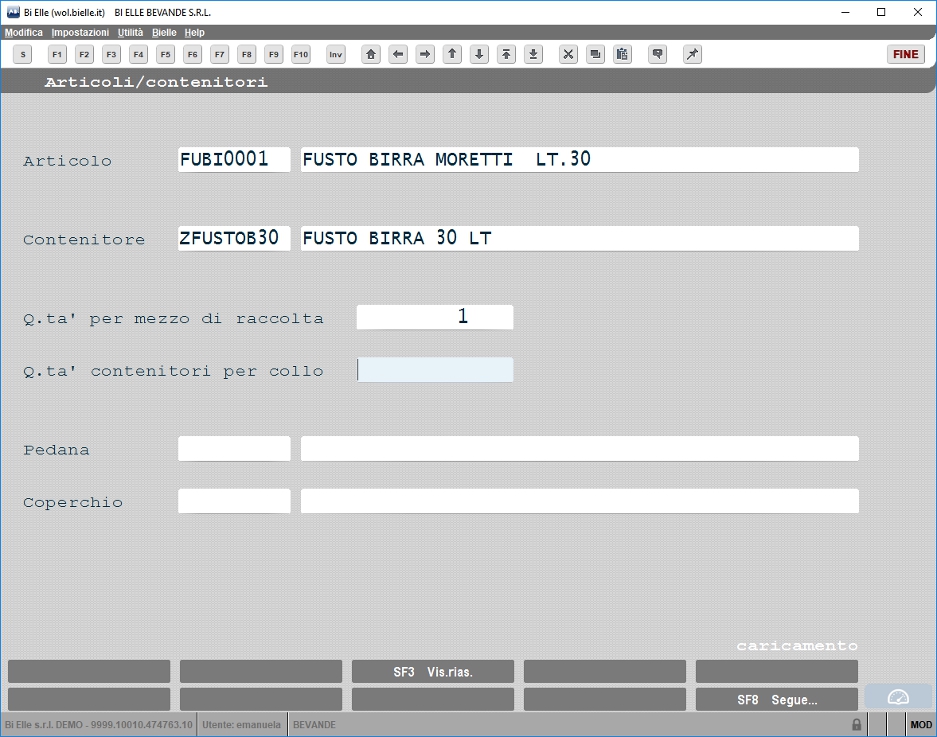The height and width of the screenshot is (737, 937).
Task: Click the pushpin icon in the toolbar
Action: pos(692,54)
